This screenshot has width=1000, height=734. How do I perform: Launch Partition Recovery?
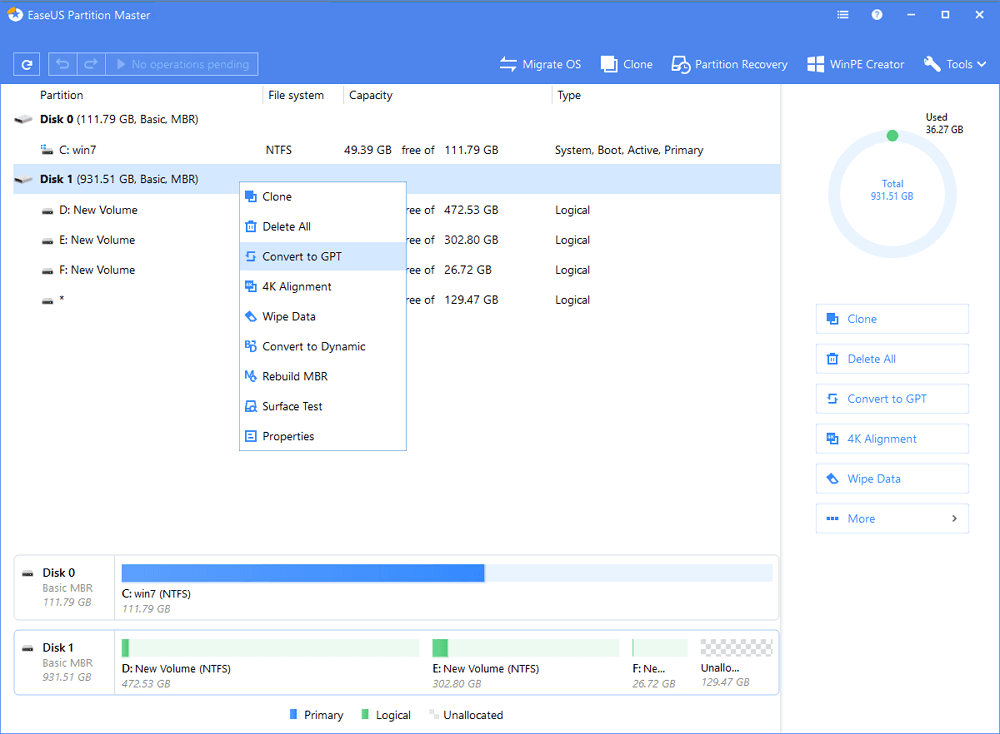click(x=730, y=64)
